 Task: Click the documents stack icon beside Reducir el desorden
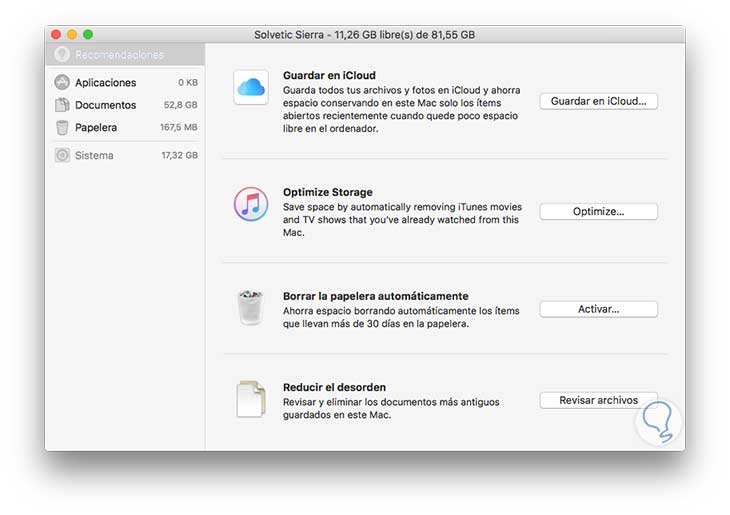click(250, 398)
